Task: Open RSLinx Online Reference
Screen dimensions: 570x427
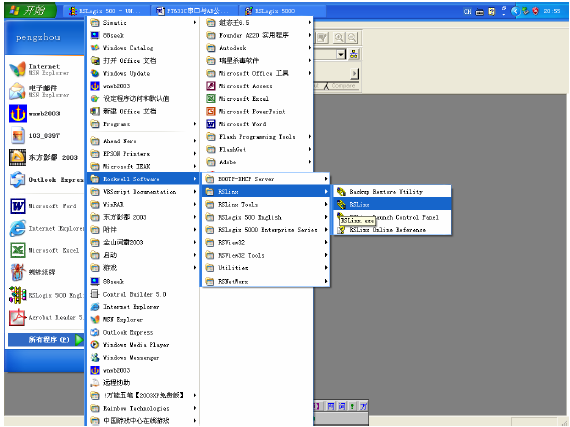Action: pos(392,230)
